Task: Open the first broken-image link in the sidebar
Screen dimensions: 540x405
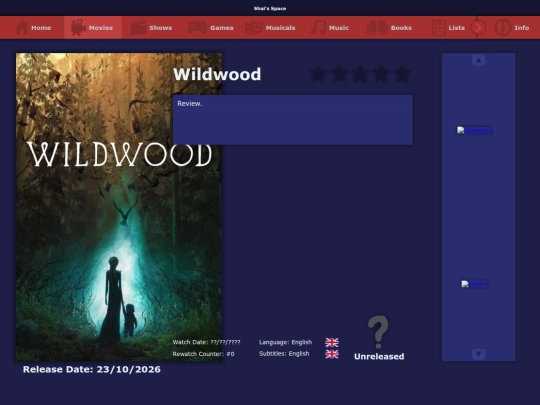Action: 474,130
